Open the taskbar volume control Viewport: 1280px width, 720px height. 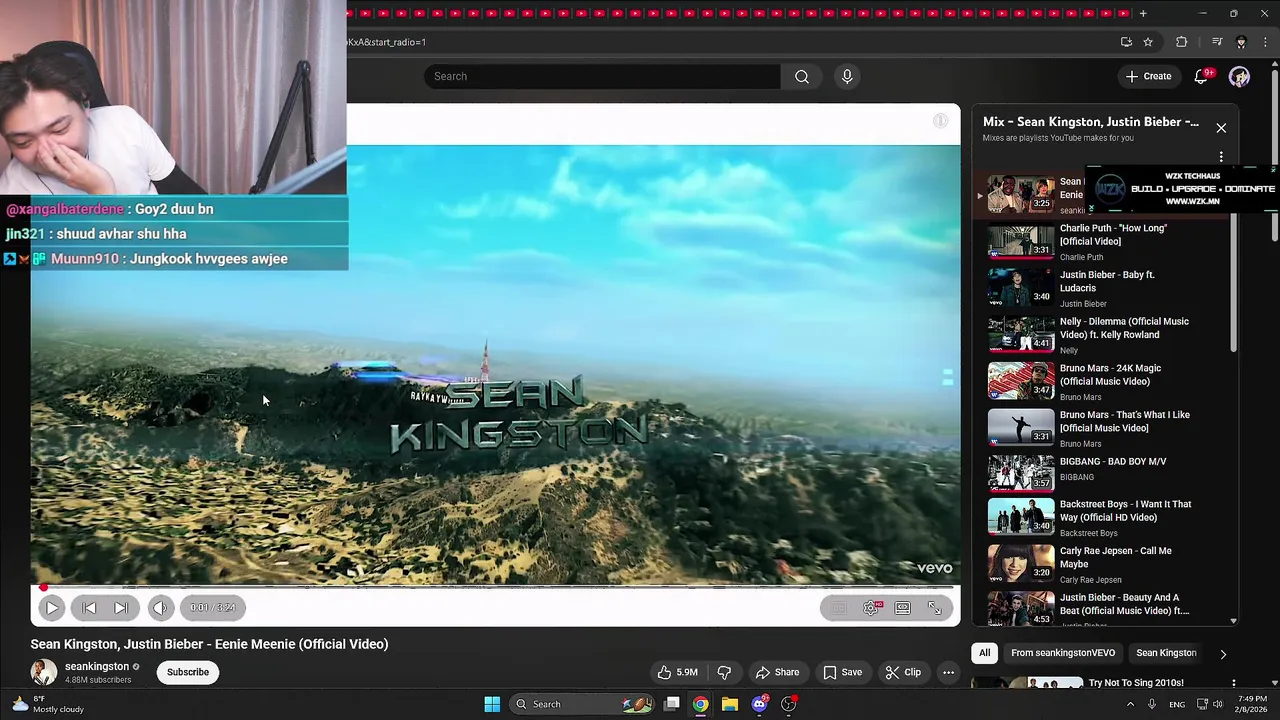pyautogui.click(x=1218, y=704)
